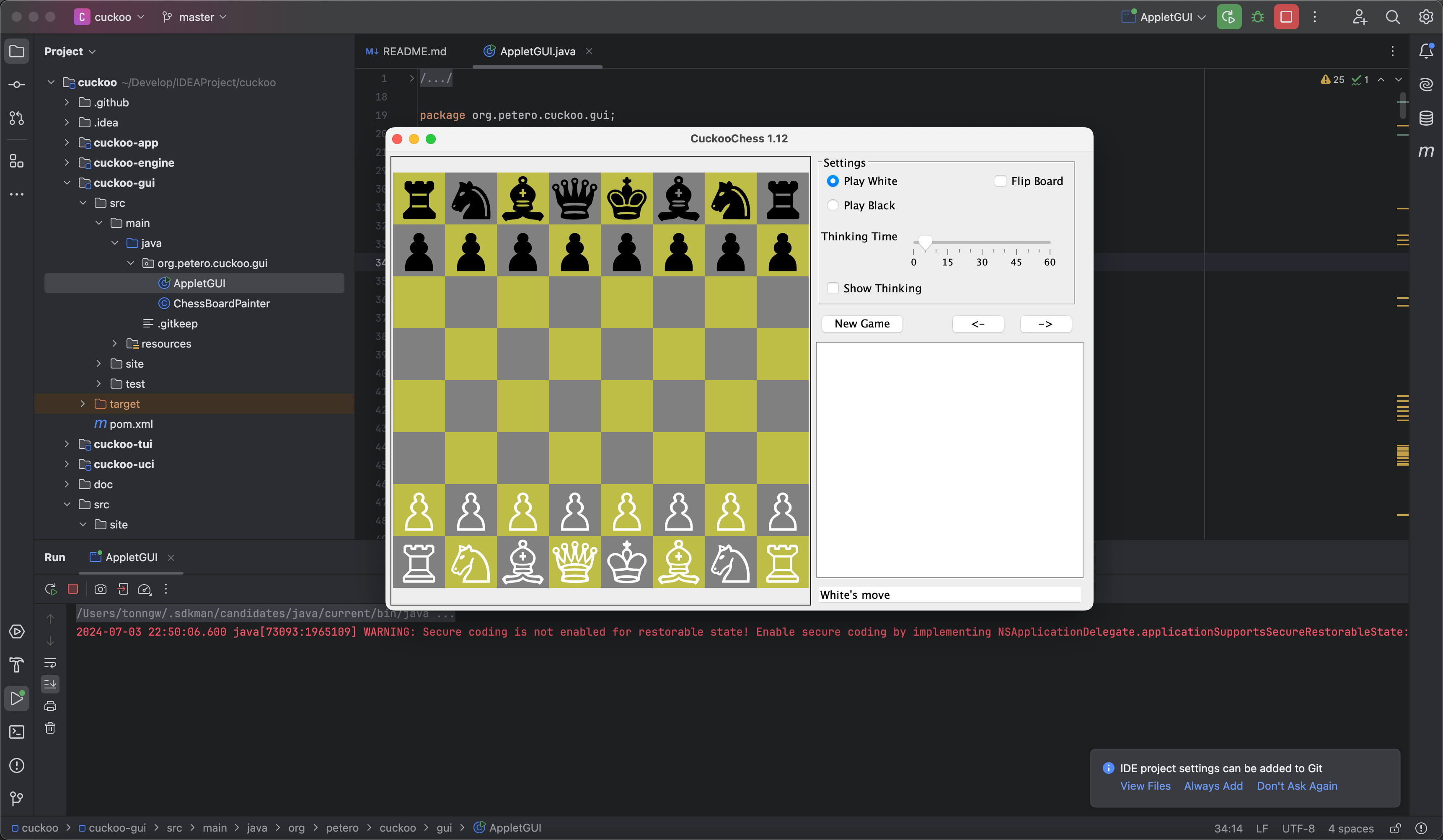Select the Play Black radio button
This screenshot has width=1443, height=840.
tap(833, 206)
